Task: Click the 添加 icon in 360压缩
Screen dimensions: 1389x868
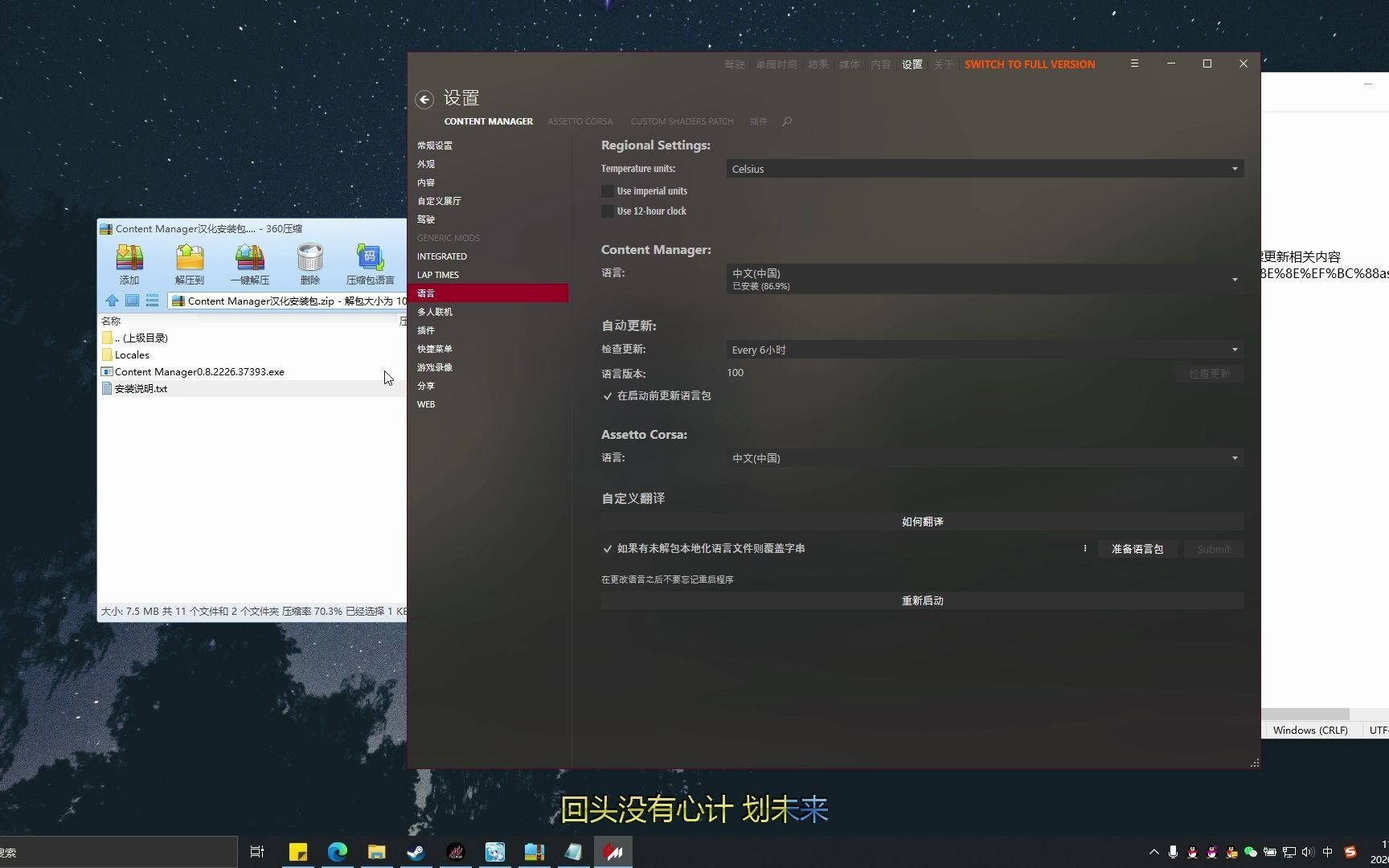Action: tap(129, 264)
